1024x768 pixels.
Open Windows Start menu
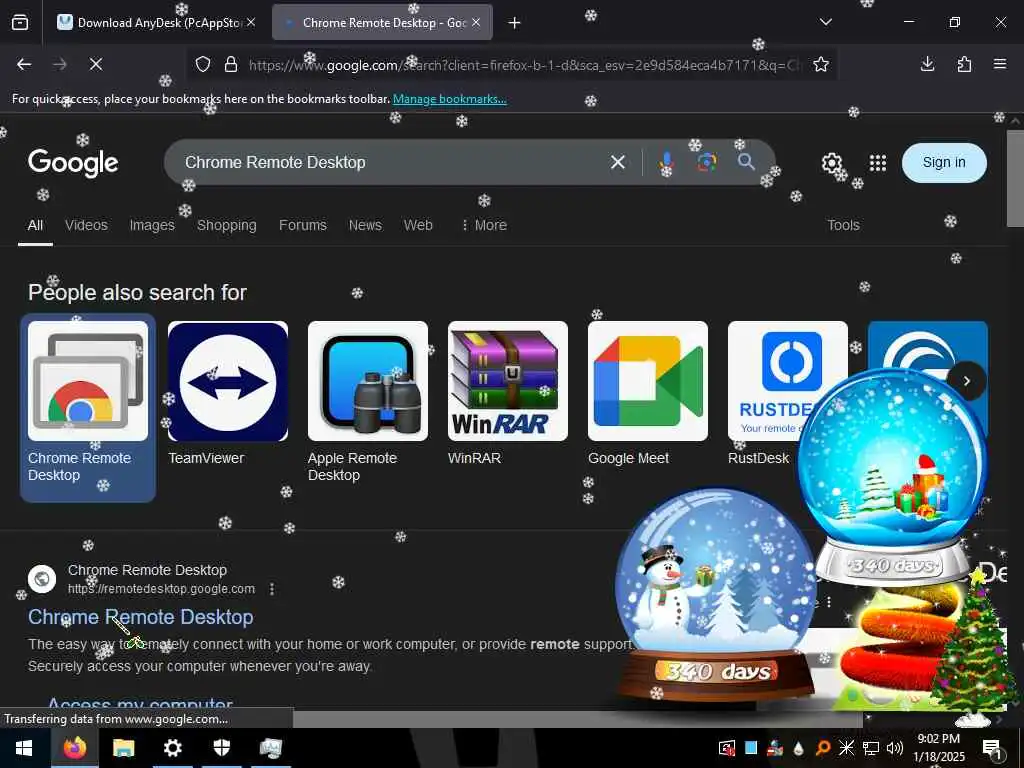coord(24,748)
